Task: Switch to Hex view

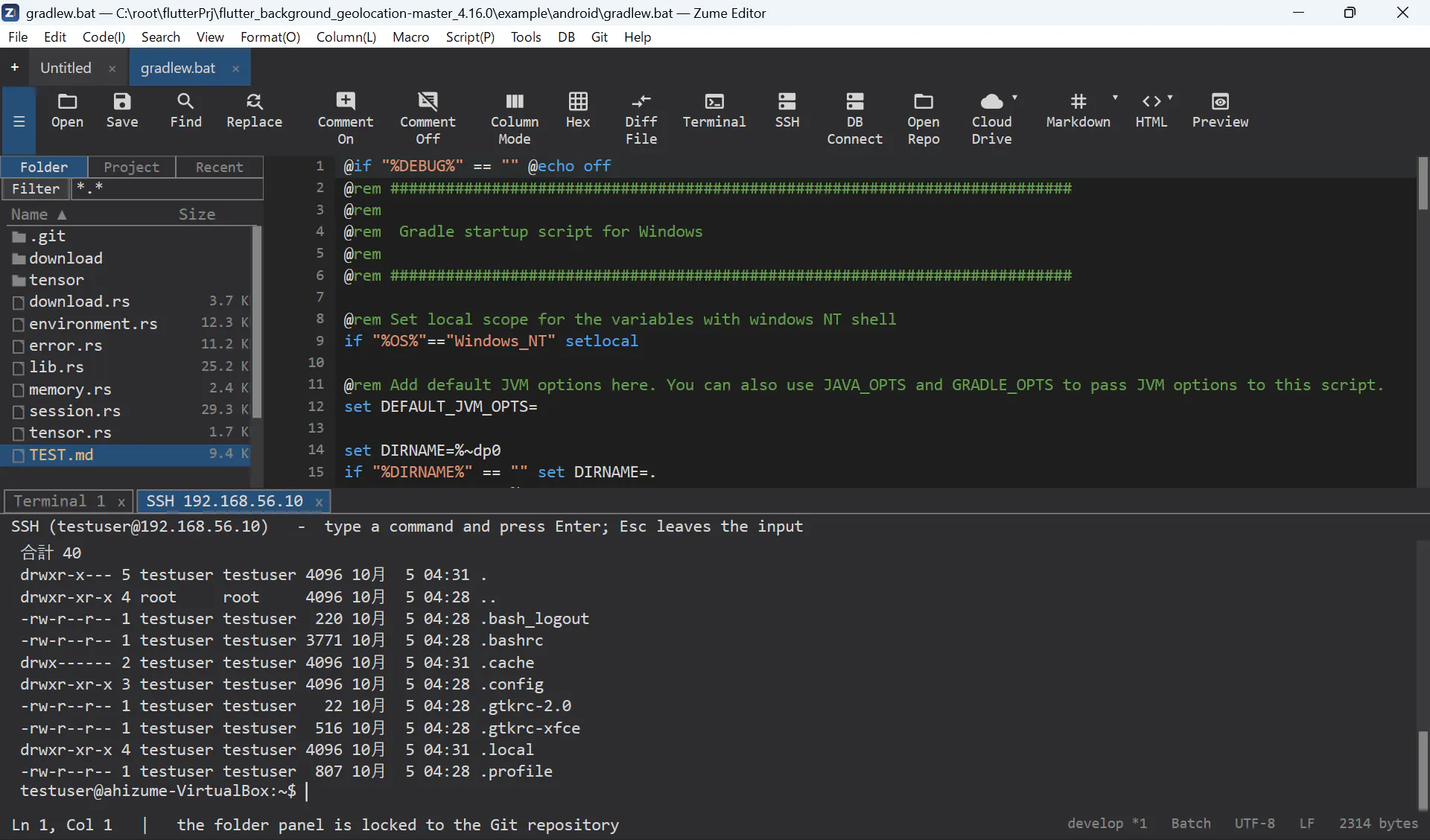Action: coord(578,112)
